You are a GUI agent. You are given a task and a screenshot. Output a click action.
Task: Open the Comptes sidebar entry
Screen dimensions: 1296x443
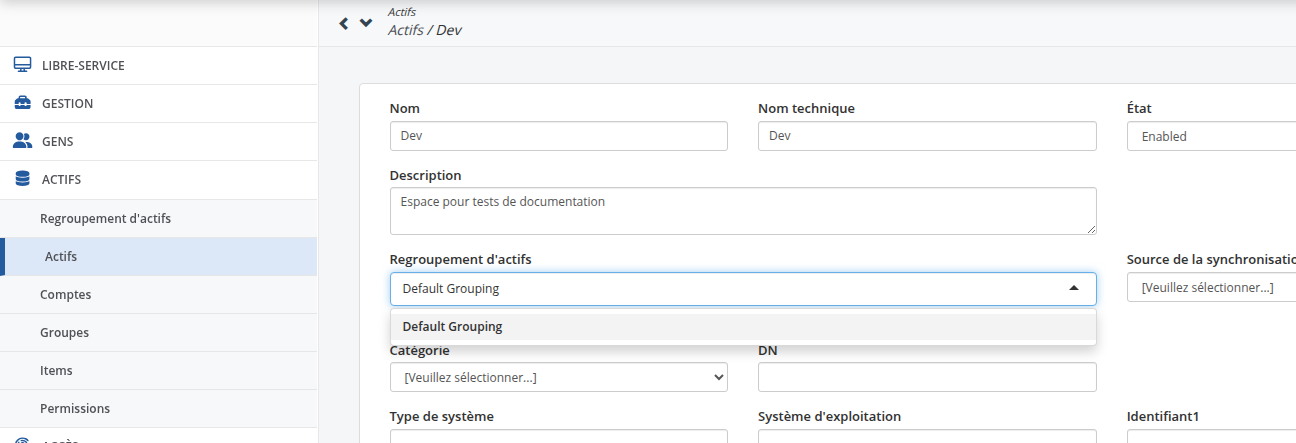point(159,294)
